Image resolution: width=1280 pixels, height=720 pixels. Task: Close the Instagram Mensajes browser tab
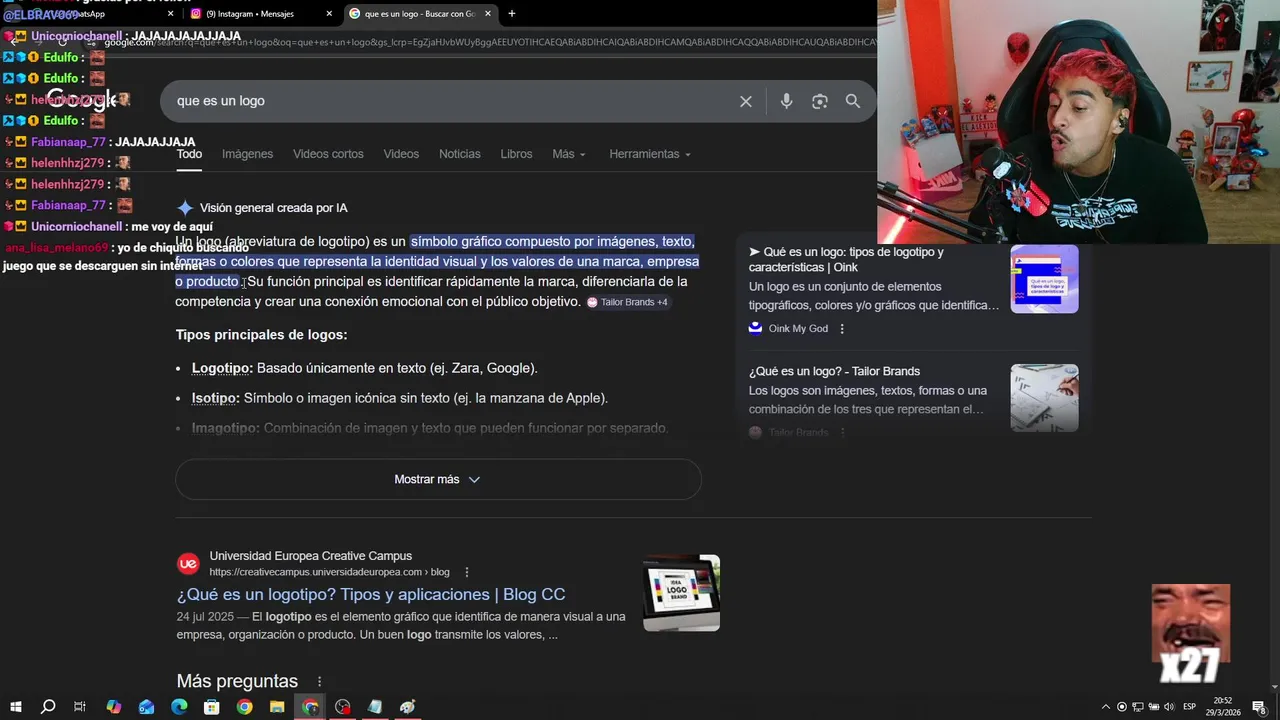coord(329,14)
